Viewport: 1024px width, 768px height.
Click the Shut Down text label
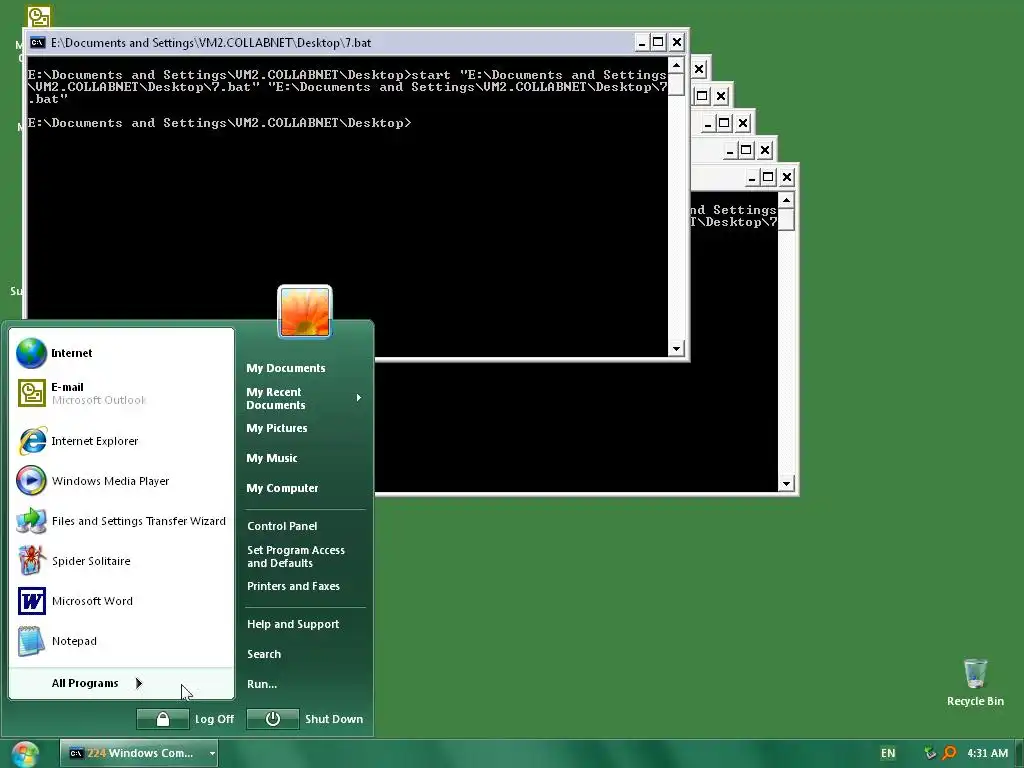[334, 719]
